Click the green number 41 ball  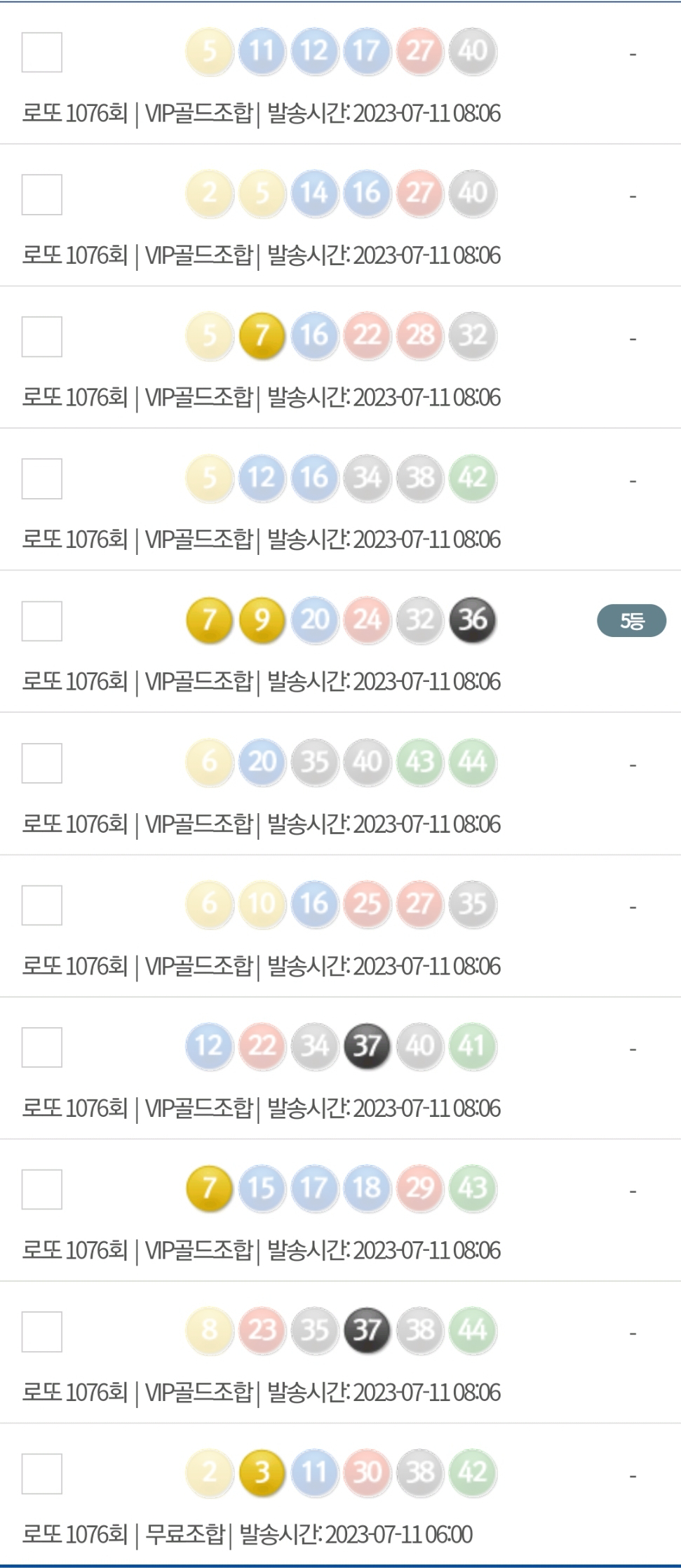[473, 1046]
